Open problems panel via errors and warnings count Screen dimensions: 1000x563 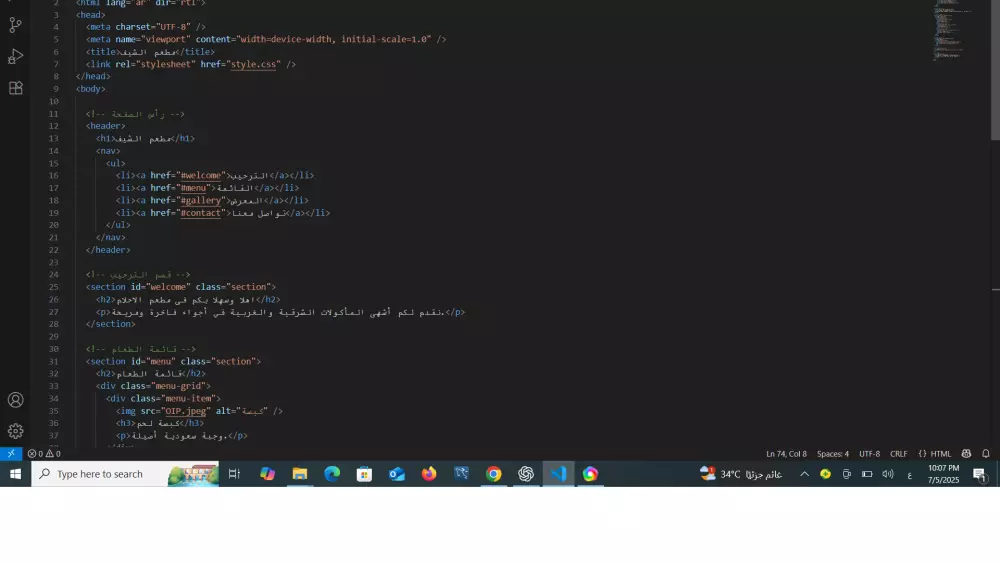(44, 453)
